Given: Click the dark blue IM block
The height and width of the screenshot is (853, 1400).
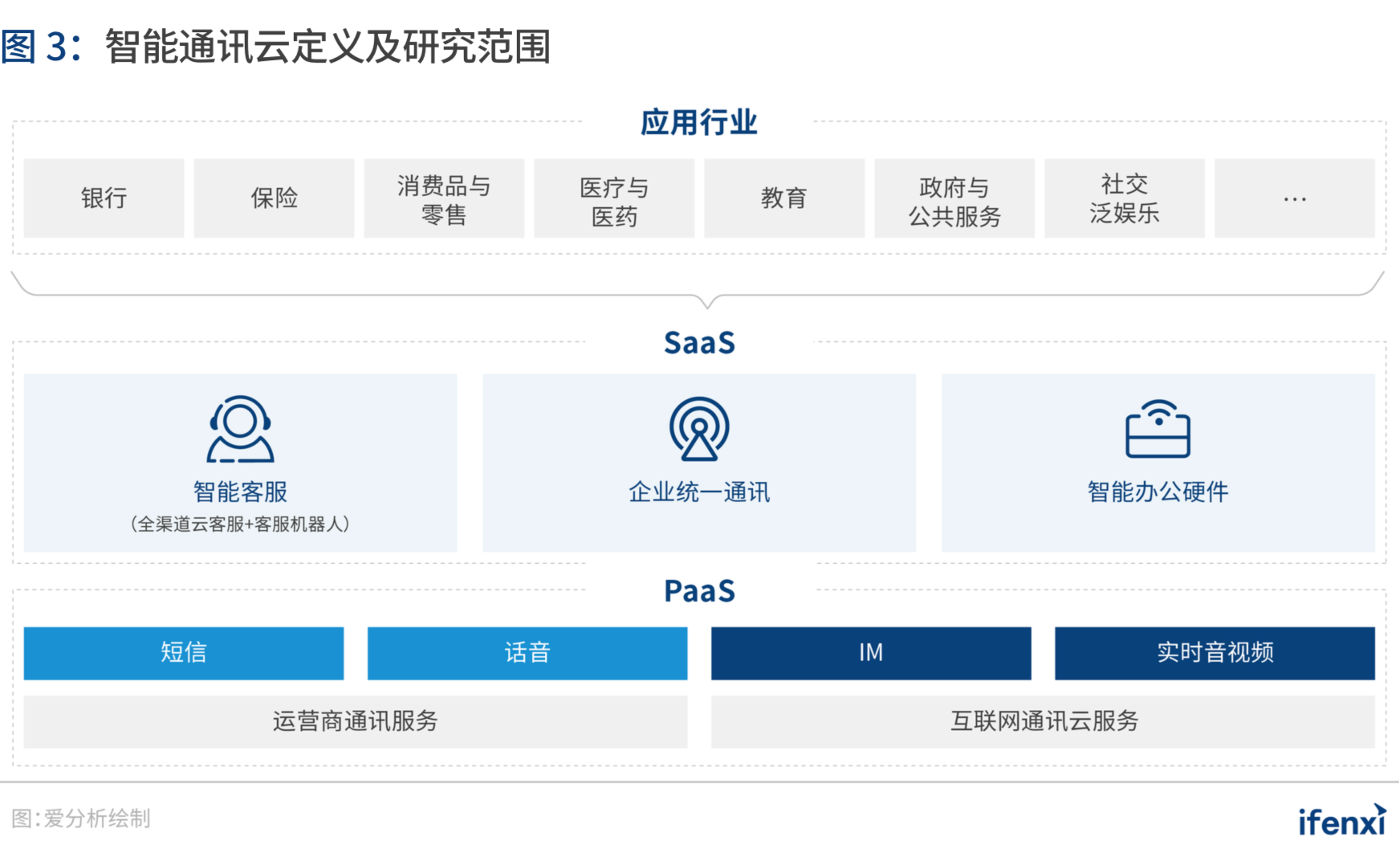Looking at the screenshot, I should tap(871, 653).
